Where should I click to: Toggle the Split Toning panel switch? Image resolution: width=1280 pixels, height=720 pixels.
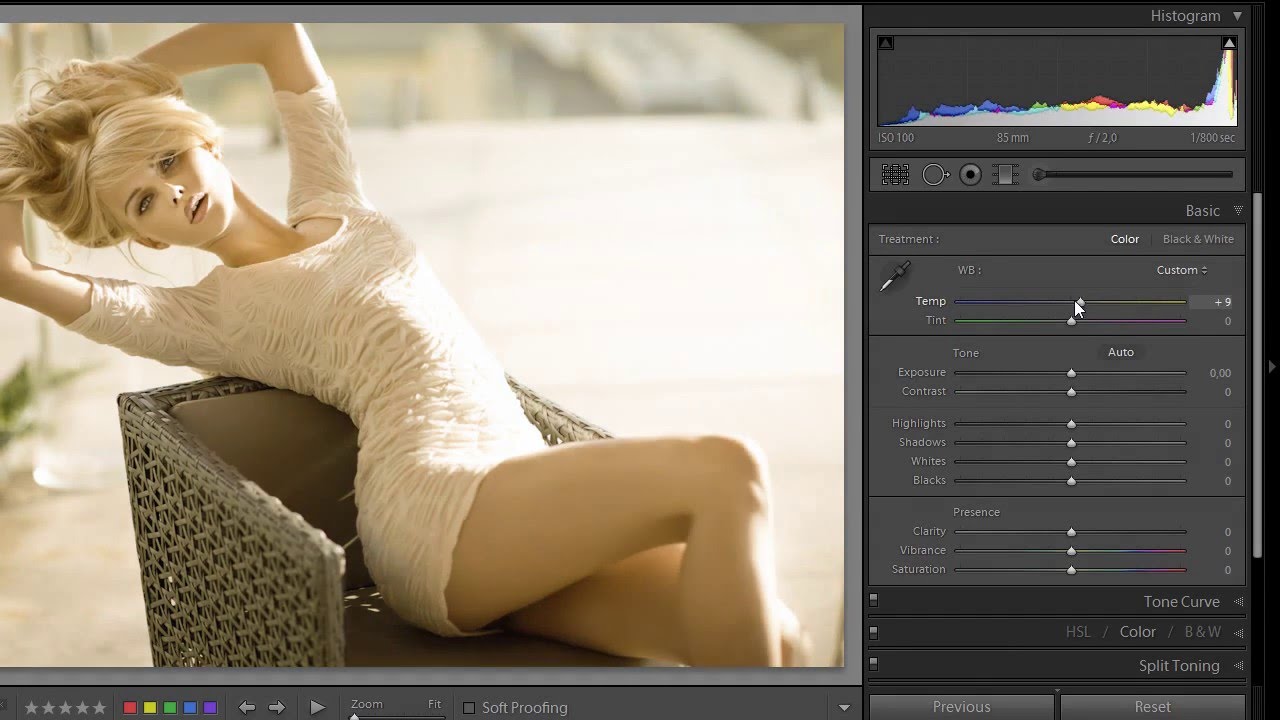[873, 664]
